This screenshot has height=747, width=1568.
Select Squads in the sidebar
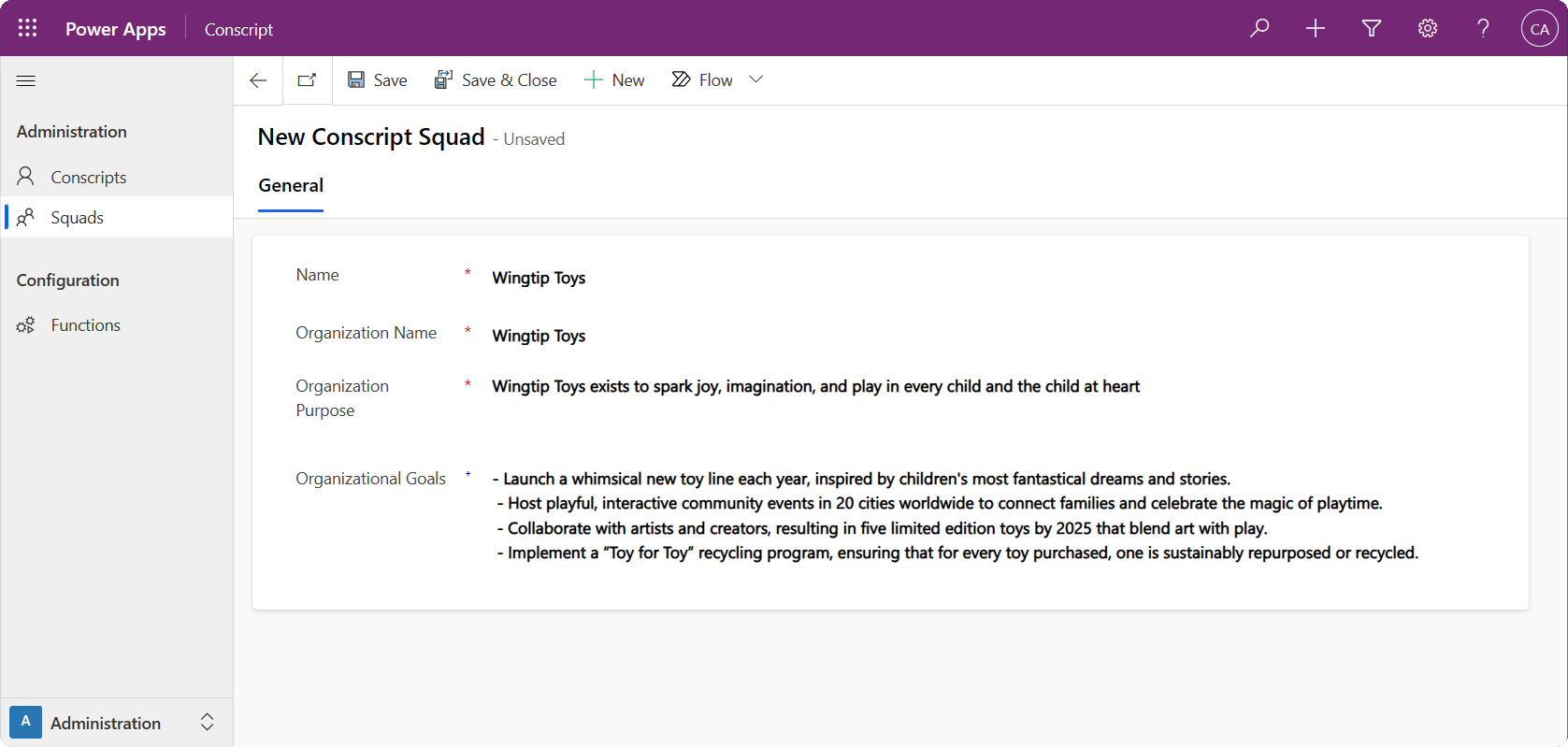pos(77,218)
